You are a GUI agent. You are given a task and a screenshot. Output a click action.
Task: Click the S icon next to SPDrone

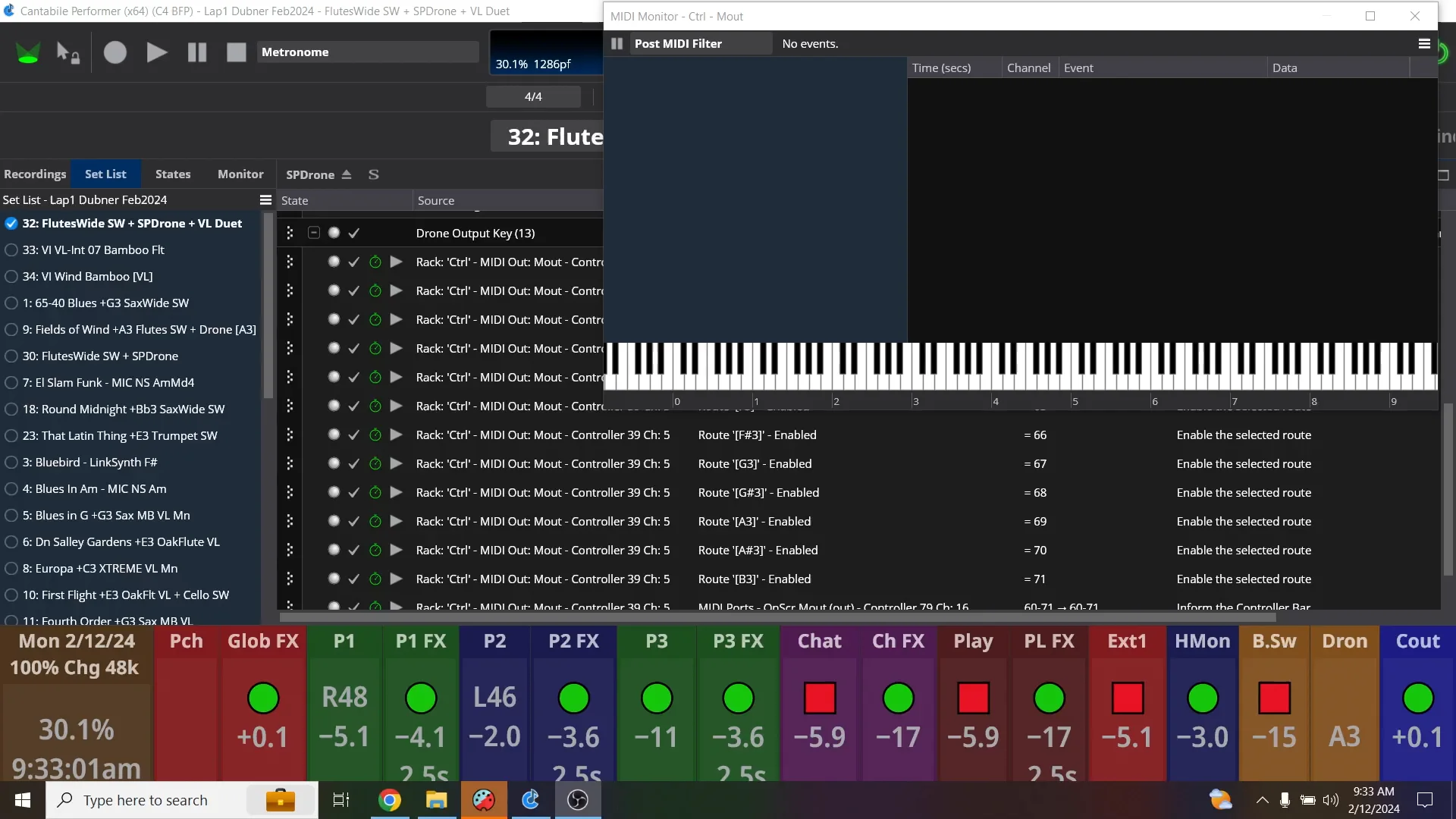(x=373, y=174)
